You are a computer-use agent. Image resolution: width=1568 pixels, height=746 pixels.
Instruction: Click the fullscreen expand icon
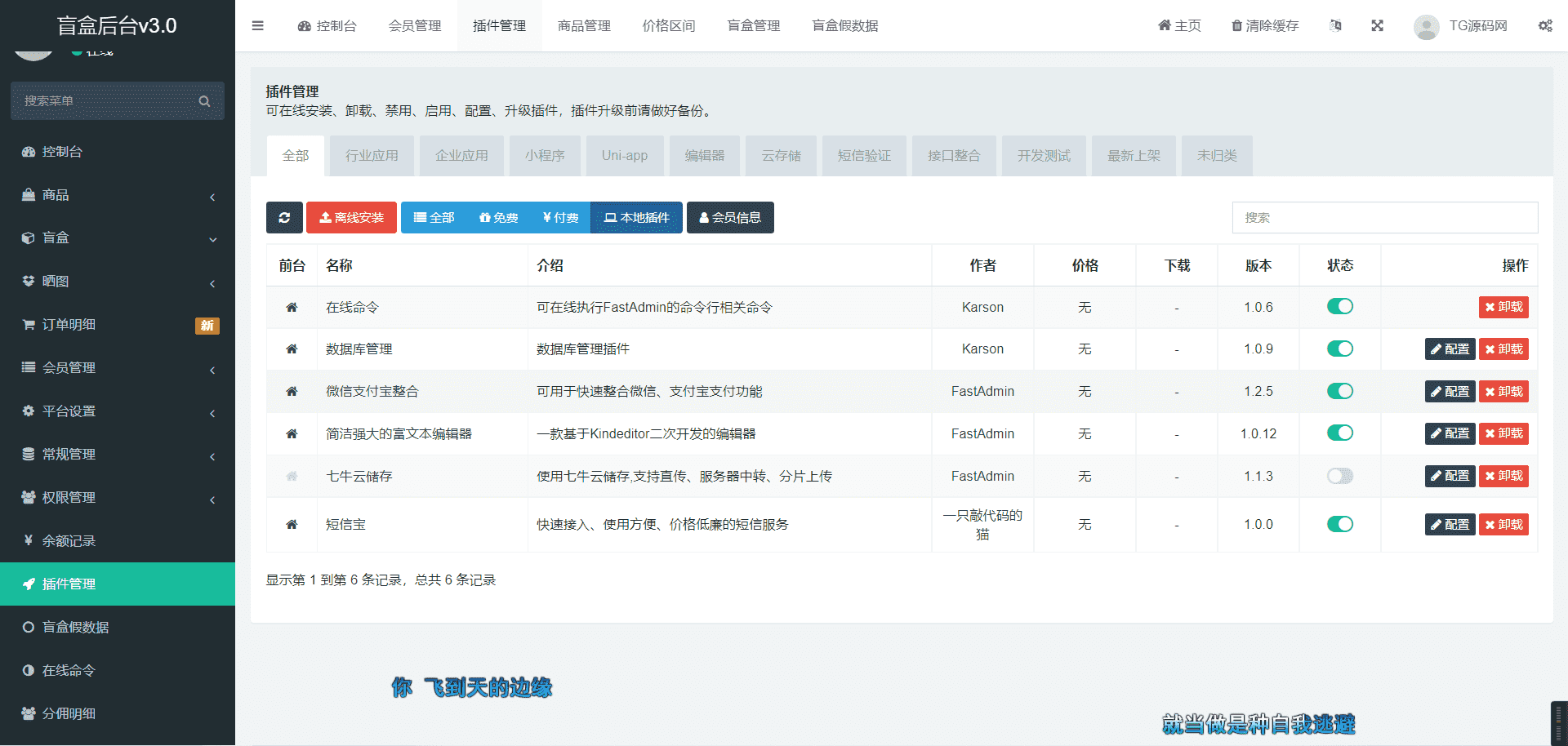(x=1377, y=25)
